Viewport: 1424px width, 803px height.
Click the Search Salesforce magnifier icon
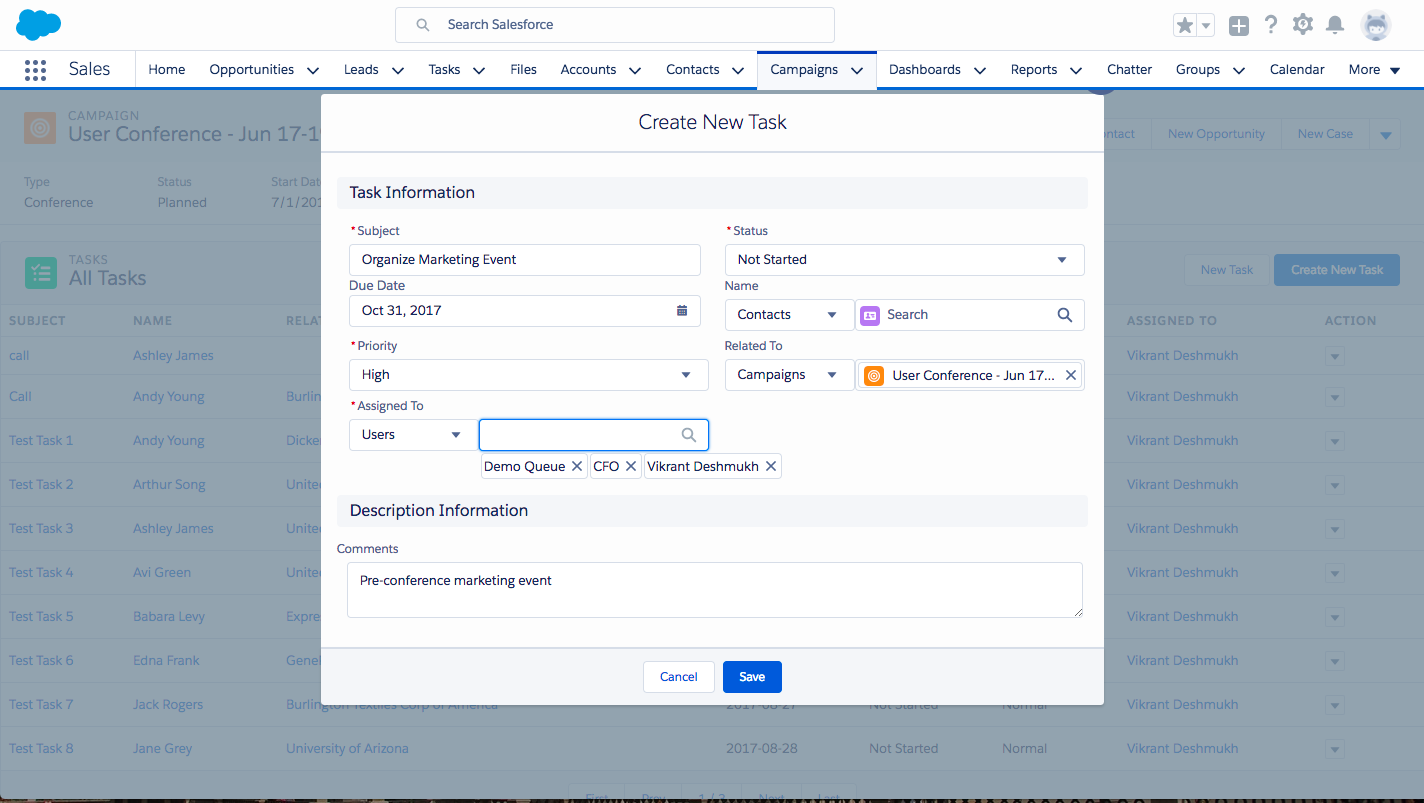tap(421, 24)
